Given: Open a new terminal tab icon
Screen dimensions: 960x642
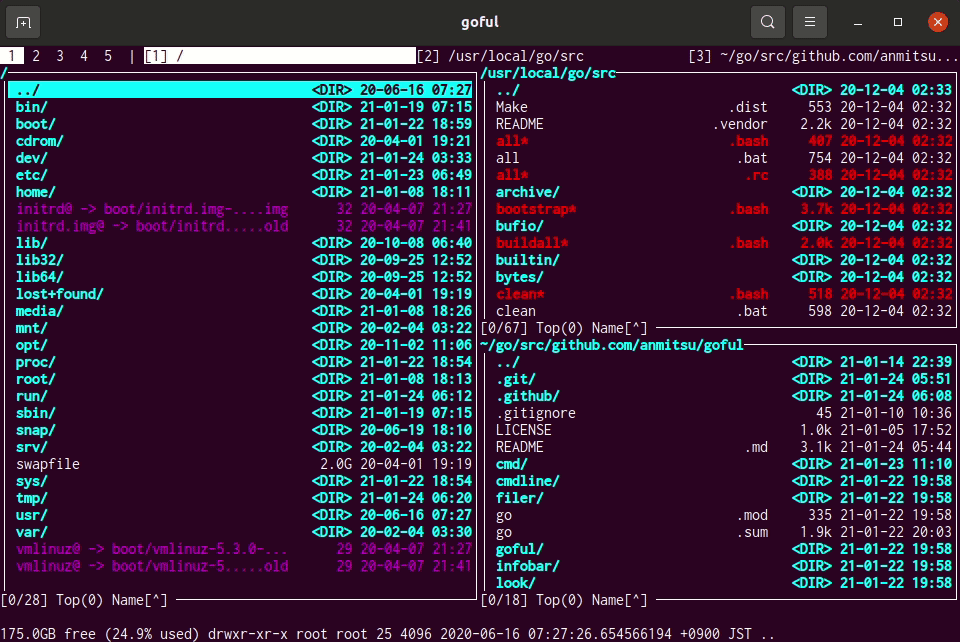Looking at the screenshot, I should click(23, 23).
